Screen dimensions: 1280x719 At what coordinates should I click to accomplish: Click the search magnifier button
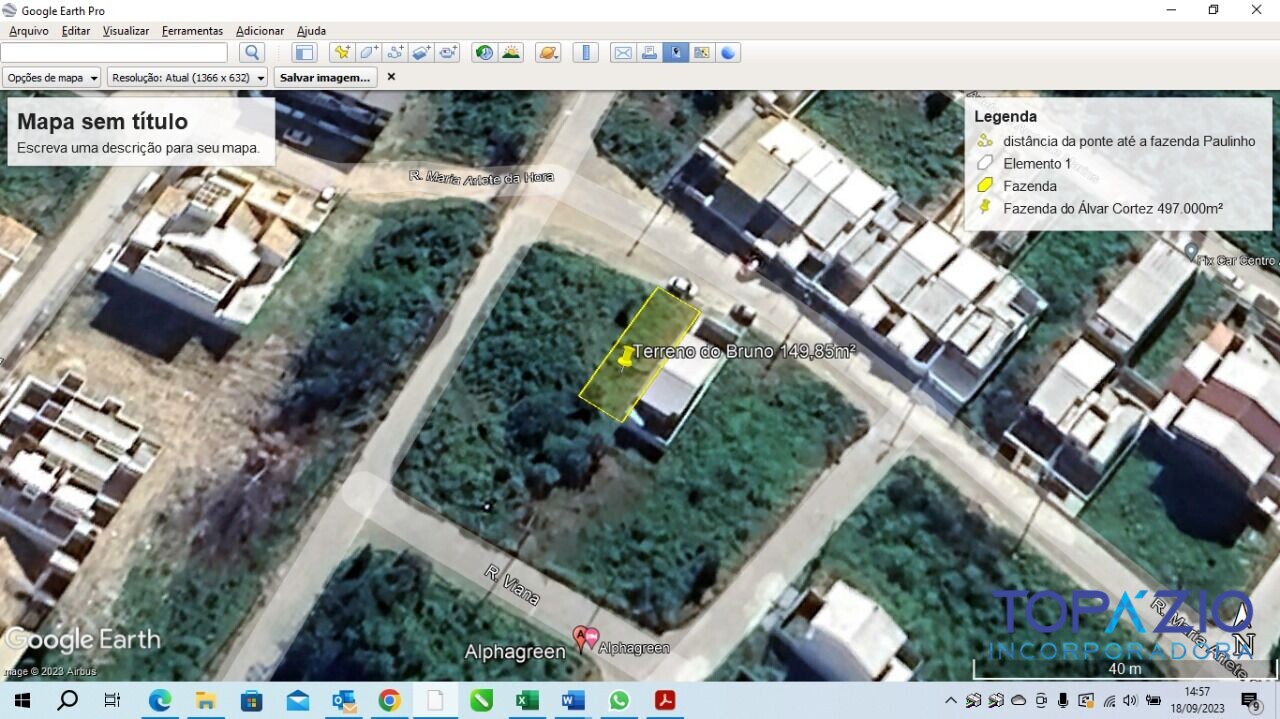pyautogui.click(x=252, y=53)
